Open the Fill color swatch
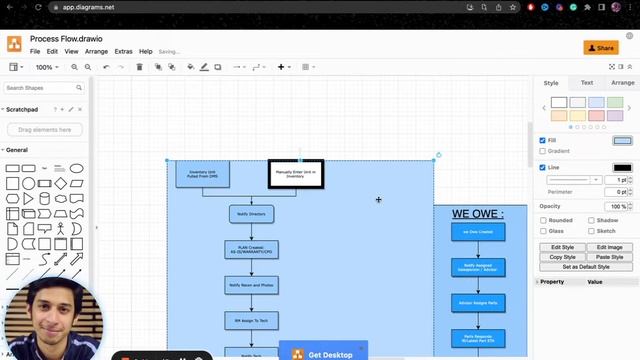 tap(622, 141)
